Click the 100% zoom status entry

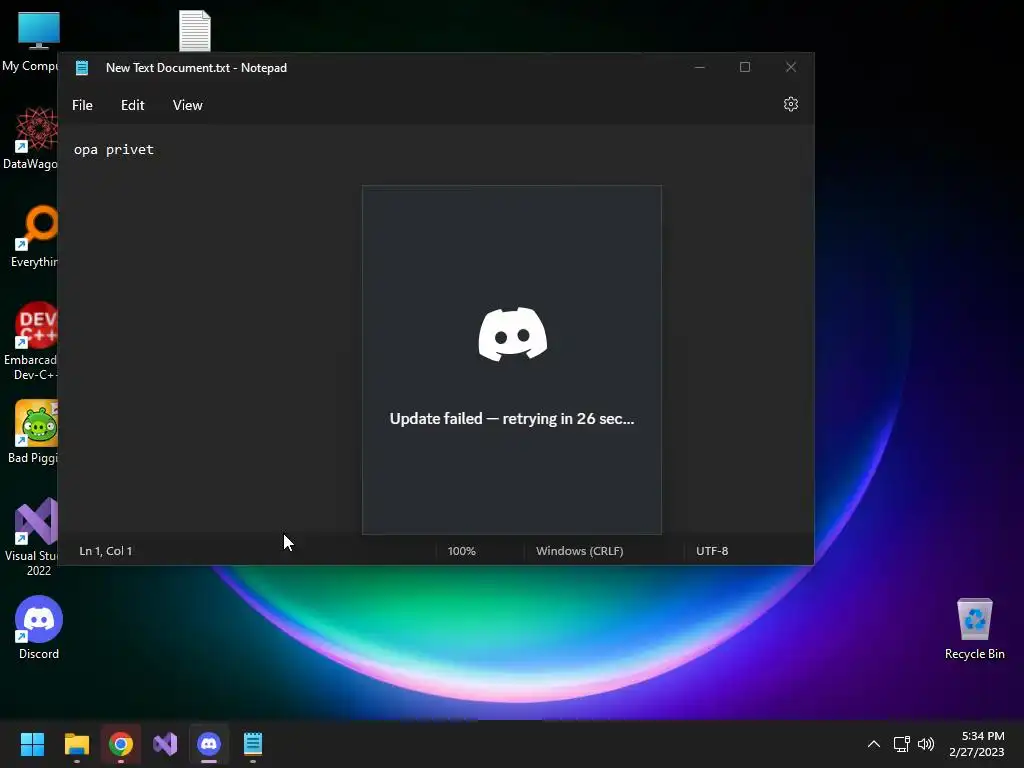(462, 551)
